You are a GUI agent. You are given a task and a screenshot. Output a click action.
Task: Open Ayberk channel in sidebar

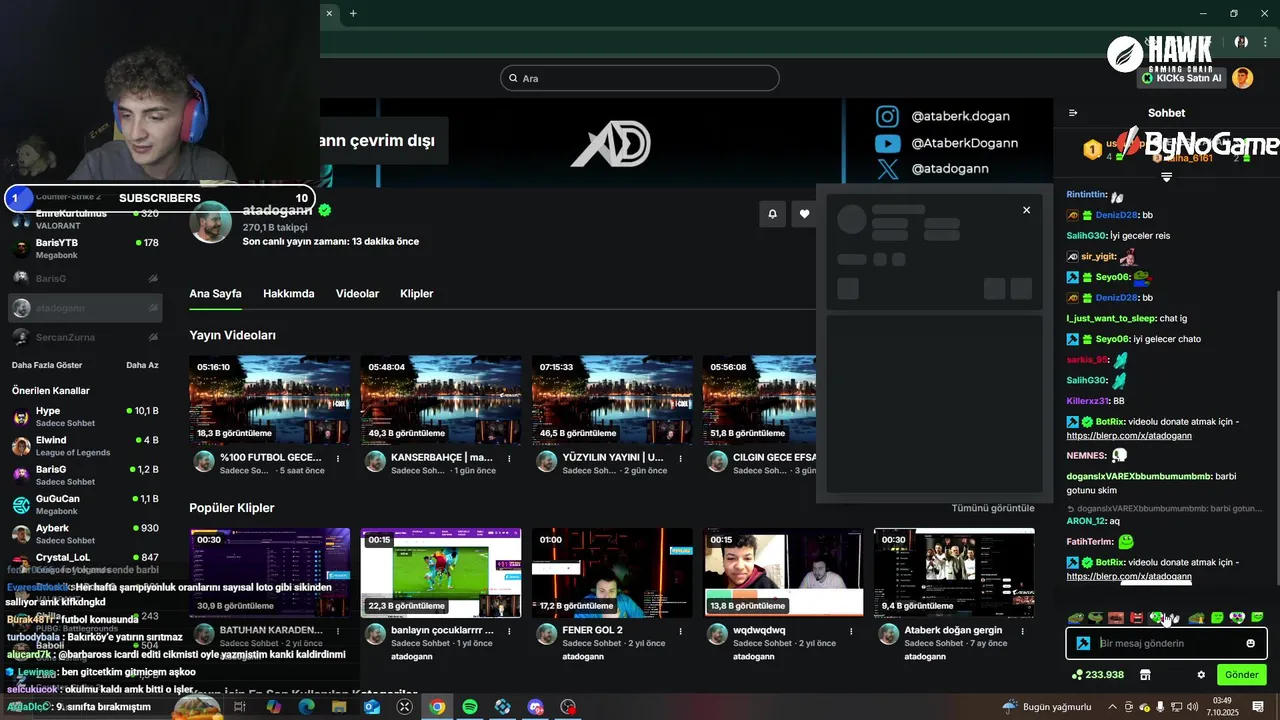point(85,534)
